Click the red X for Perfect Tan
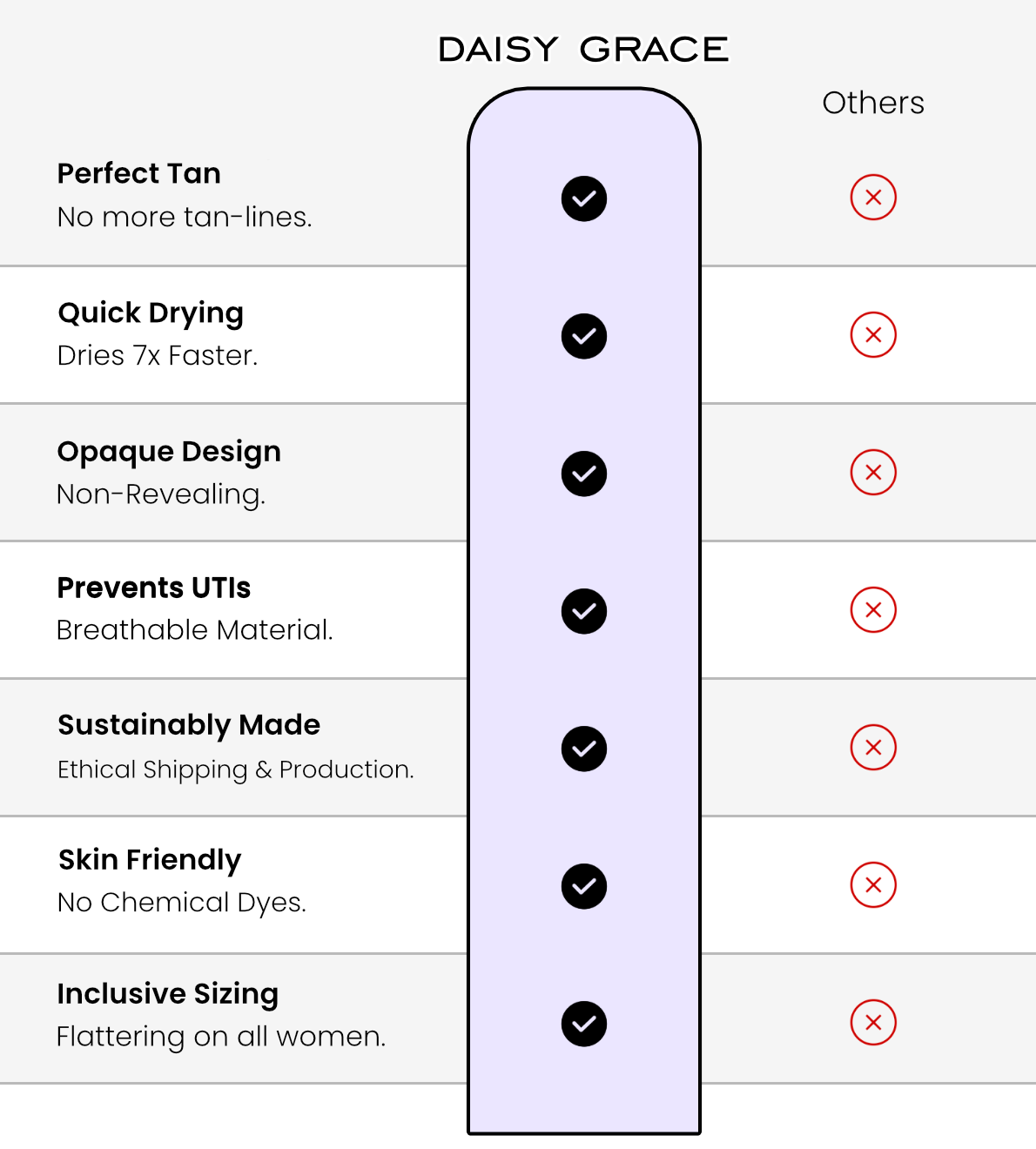This screenshot has height=1149, width=1036. pyautogui.click(x=873, y=197)
